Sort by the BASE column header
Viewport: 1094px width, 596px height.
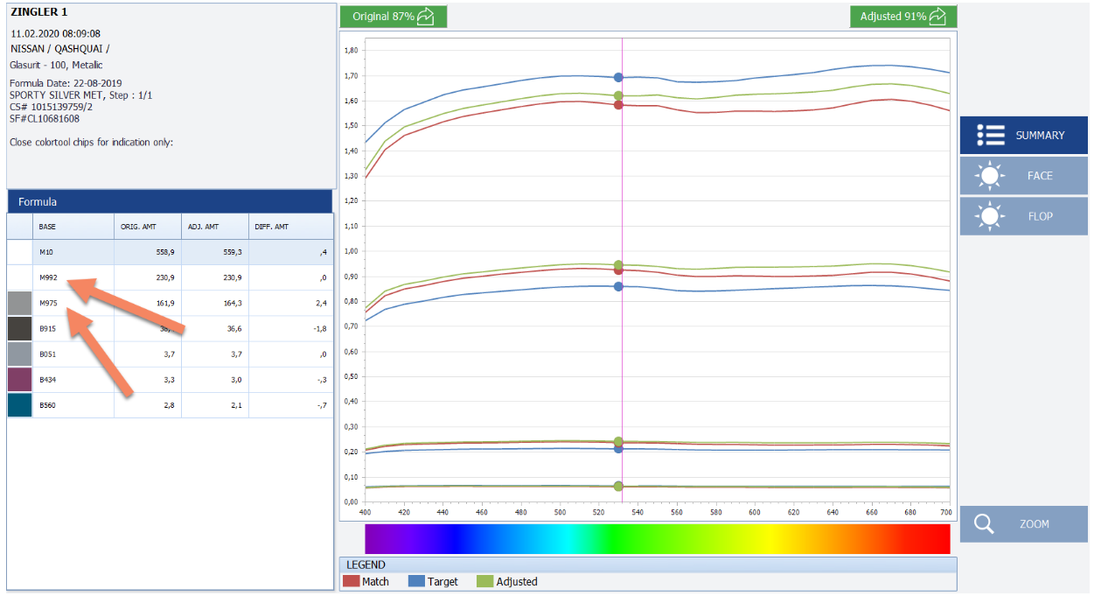[73, 227]
